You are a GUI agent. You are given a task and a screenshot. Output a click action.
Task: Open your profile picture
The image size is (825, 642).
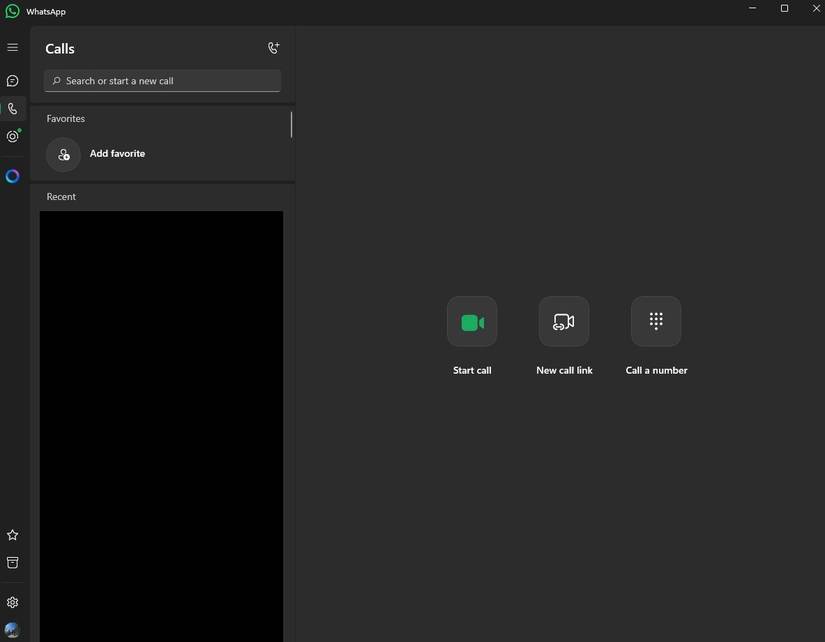(x=12, y=629)
